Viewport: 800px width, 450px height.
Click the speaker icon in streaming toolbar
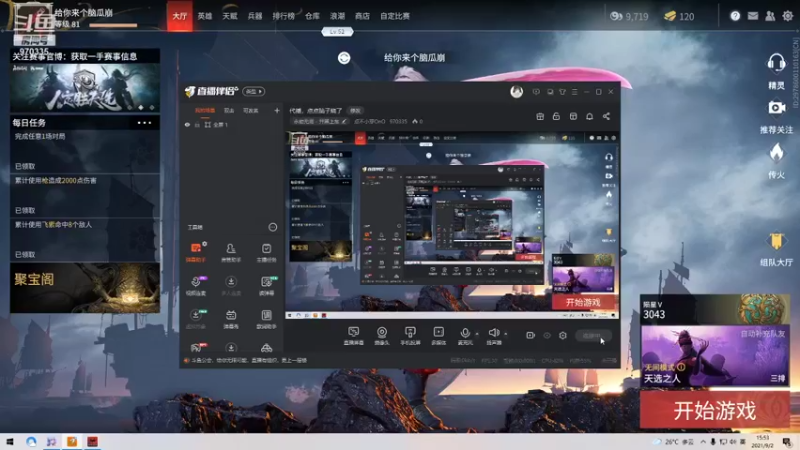[x=493, y=333]
